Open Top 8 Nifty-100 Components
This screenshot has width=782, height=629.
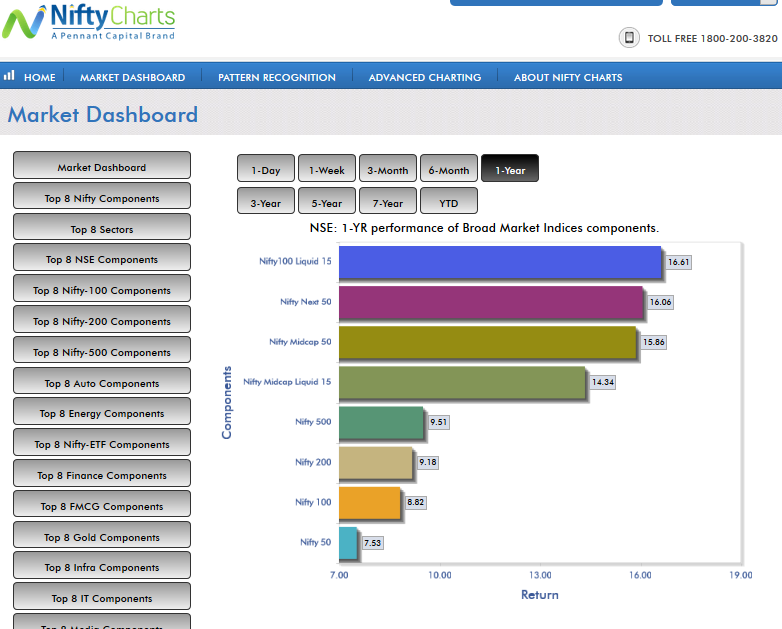[102, 288]
